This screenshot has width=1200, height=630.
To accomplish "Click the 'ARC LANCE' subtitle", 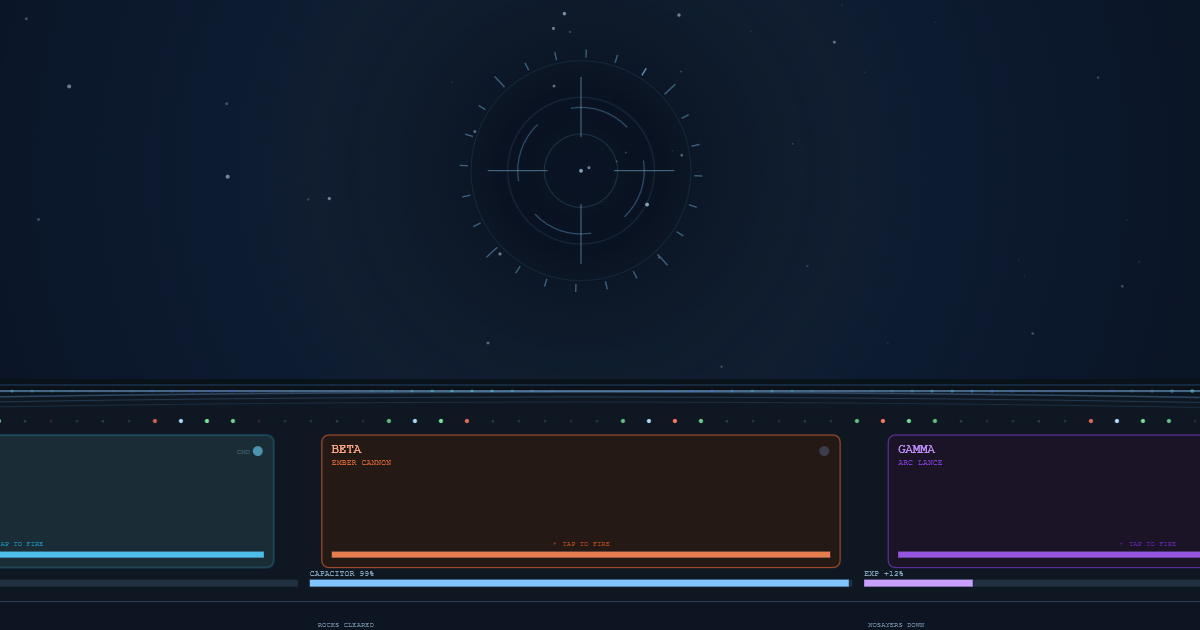I will 920,463.
